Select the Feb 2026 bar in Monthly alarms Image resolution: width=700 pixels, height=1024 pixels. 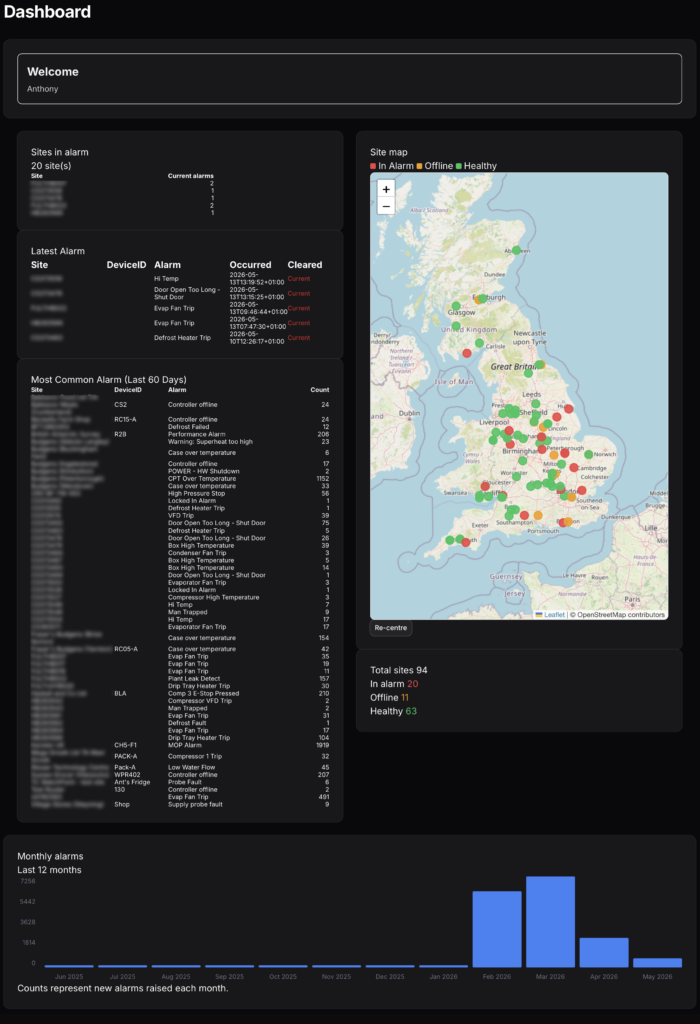pos(497,929)
